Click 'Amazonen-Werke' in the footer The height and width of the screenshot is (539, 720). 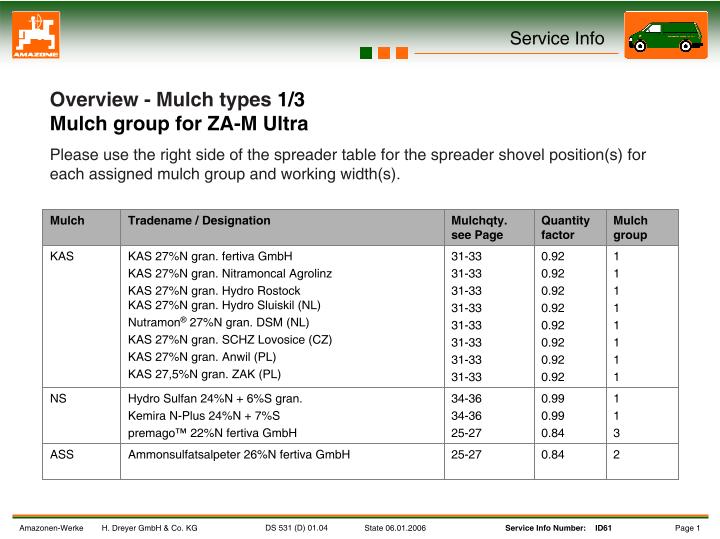[51, 528]
